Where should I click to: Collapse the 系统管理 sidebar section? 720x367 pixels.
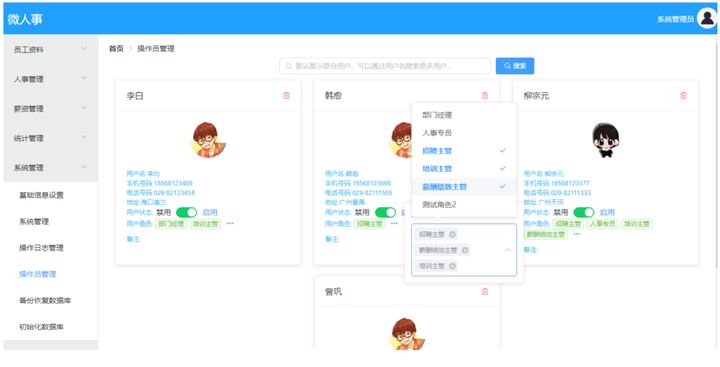pos(51,168)
